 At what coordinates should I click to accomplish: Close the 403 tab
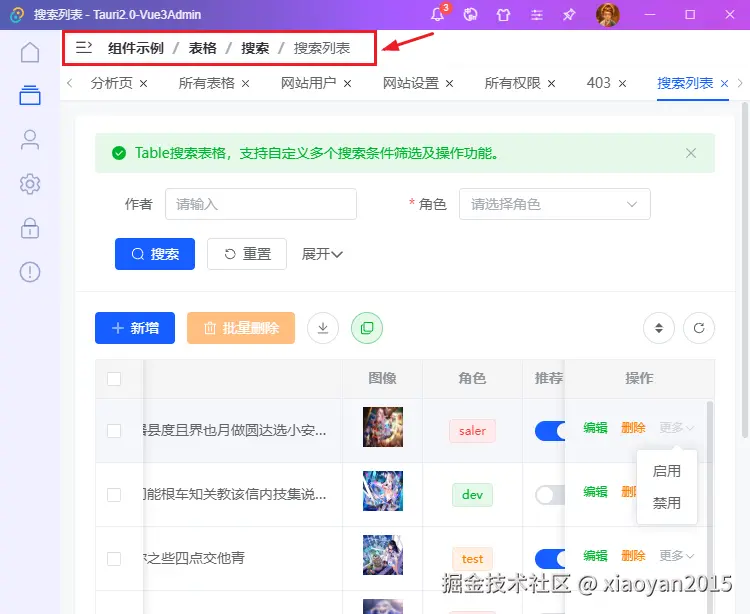tap(622, 84)
